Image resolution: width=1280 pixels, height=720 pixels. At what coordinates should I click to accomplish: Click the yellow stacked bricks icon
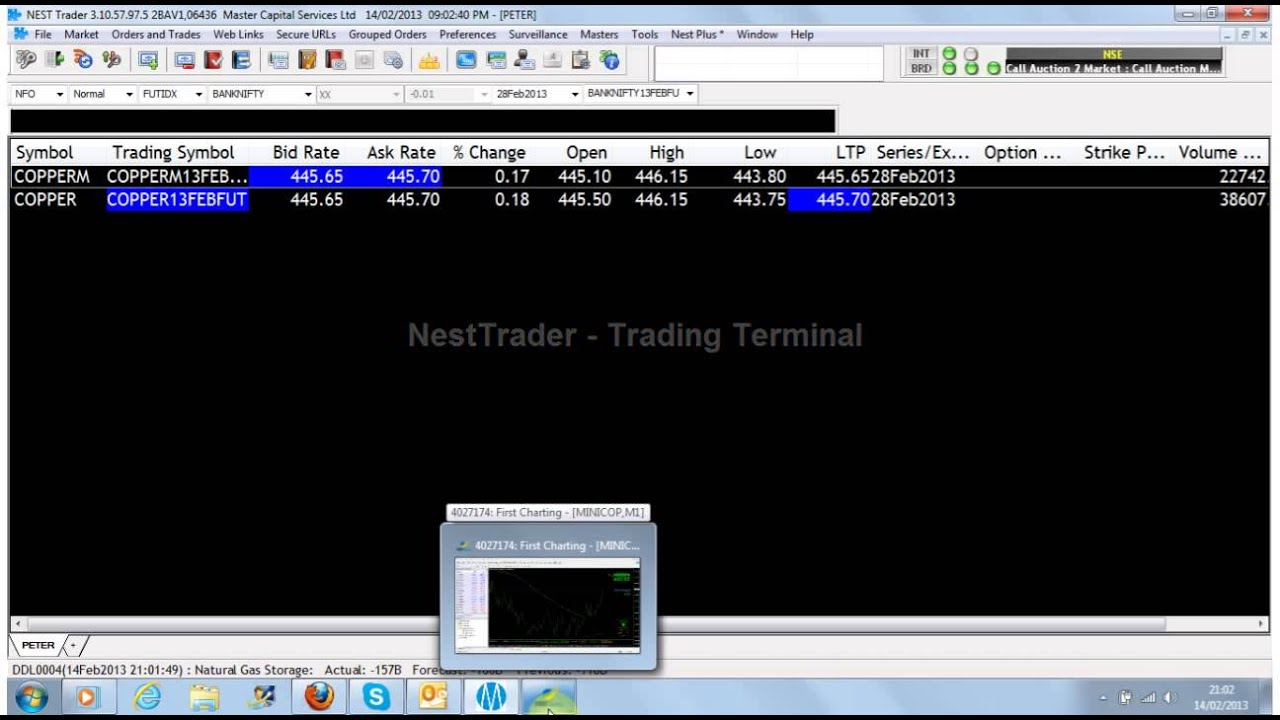429,60
